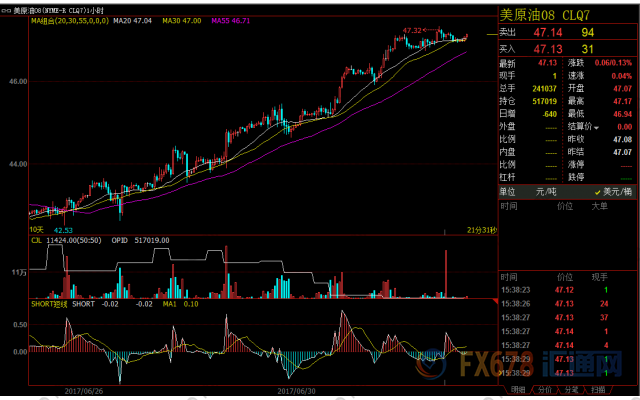The image size is (640, 400).
Task: Open the 明细 tab at bottom
Action: [518, 391]
